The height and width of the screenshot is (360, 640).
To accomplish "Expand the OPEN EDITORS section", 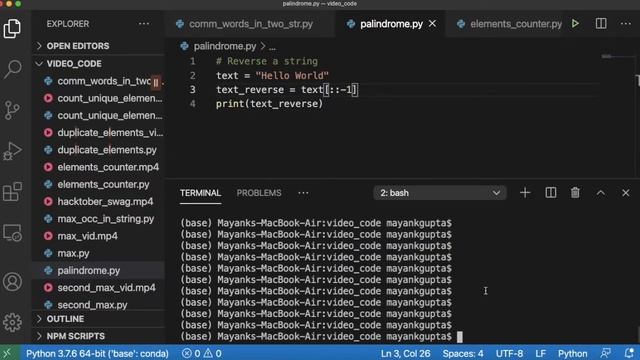I will [98, 46].
